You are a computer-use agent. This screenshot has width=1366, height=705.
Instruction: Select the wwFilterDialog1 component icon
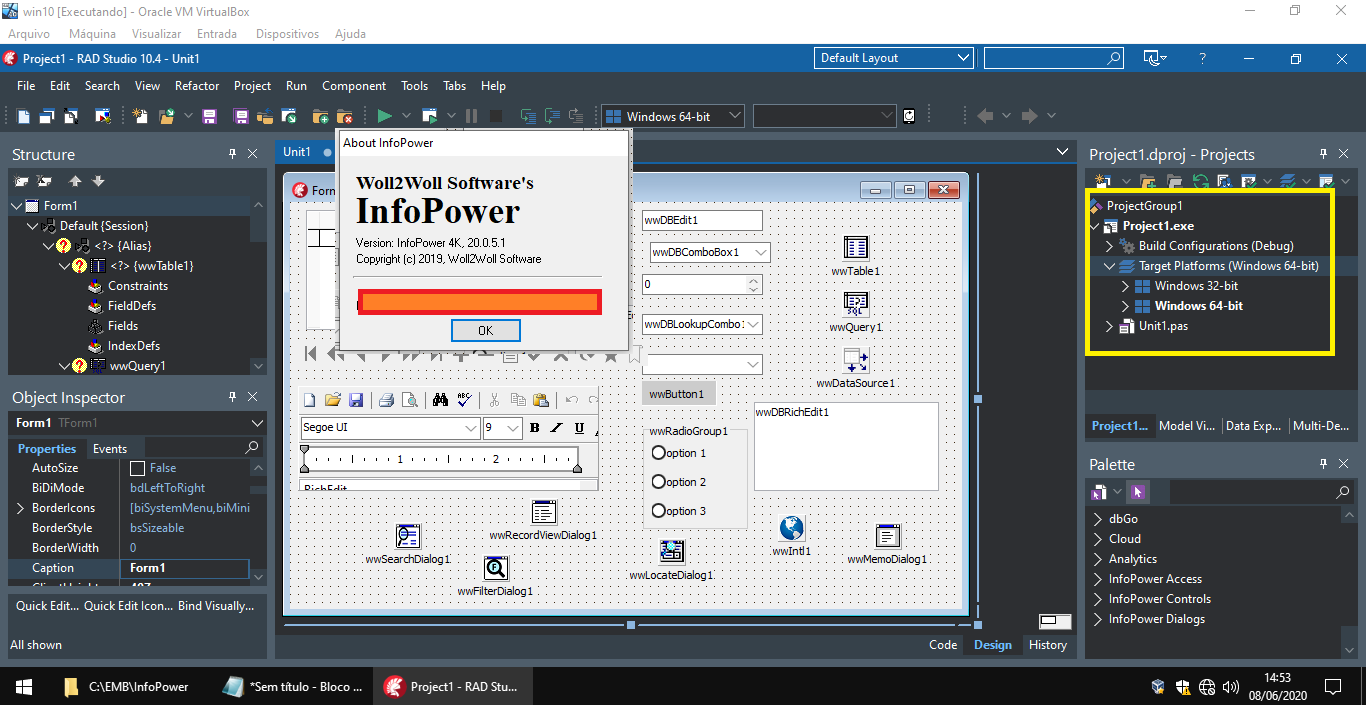[495, 567]
